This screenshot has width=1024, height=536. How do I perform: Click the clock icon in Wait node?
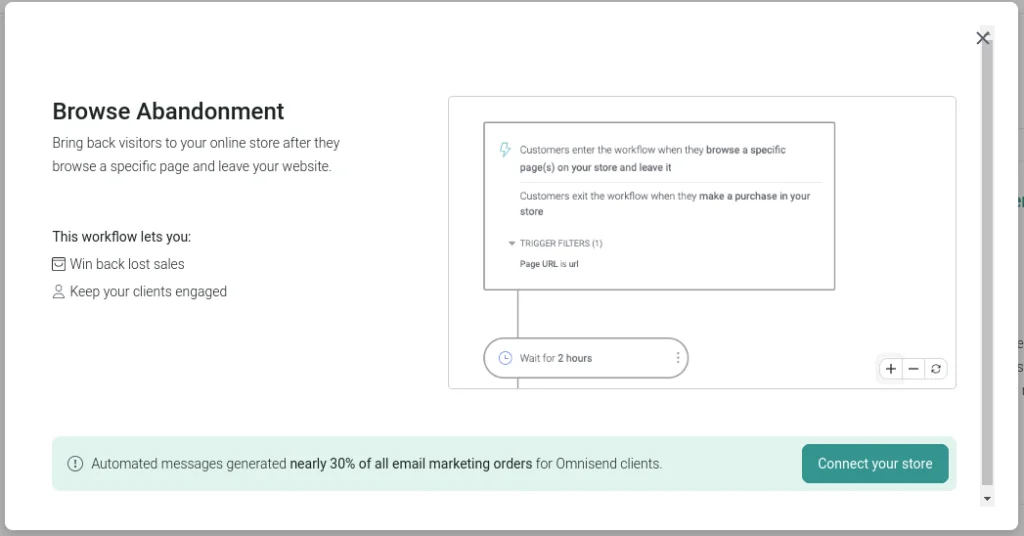point(505,358)
